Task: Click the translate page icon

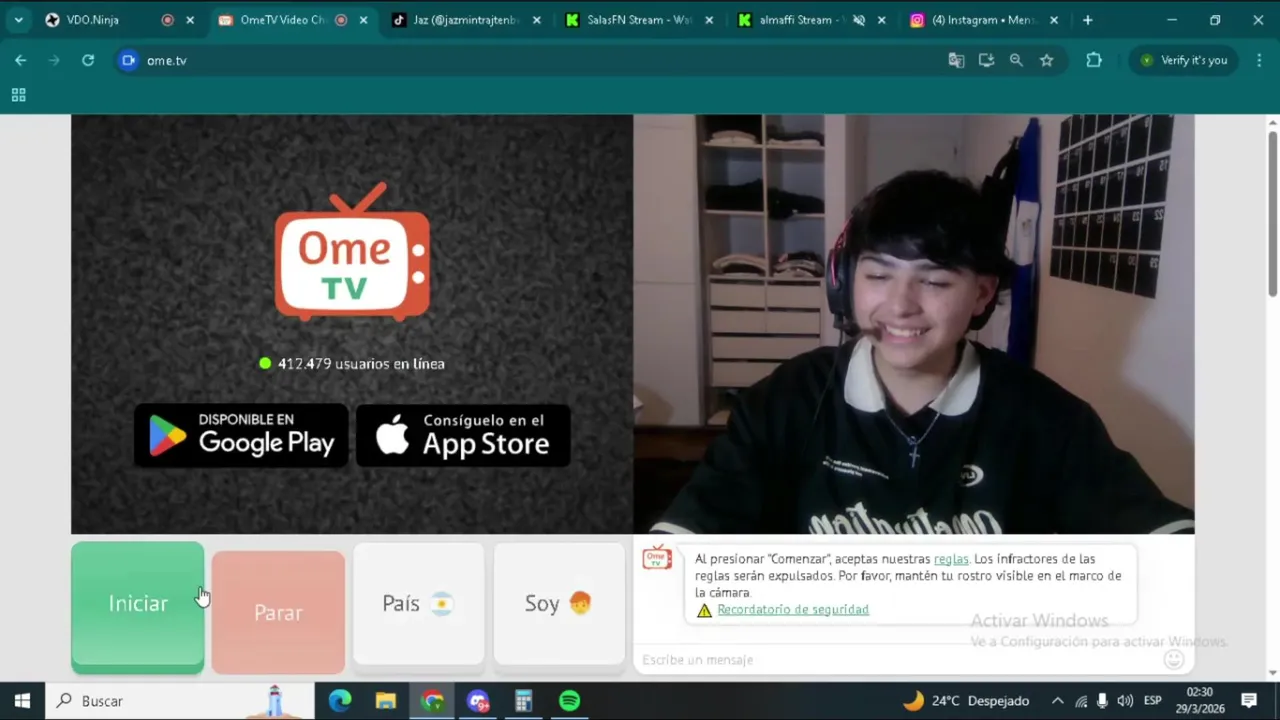Action: click(x=956, y=60)
